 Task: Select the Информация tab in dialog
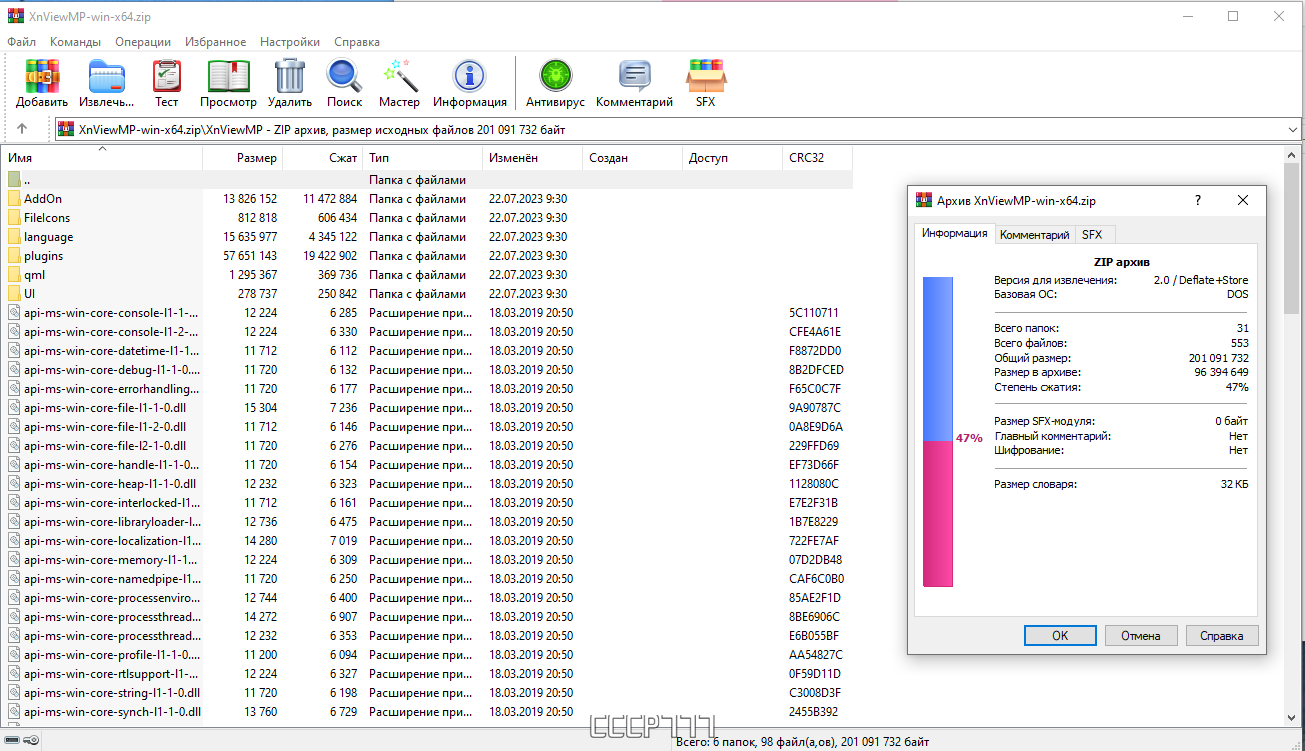click(955, 233)
